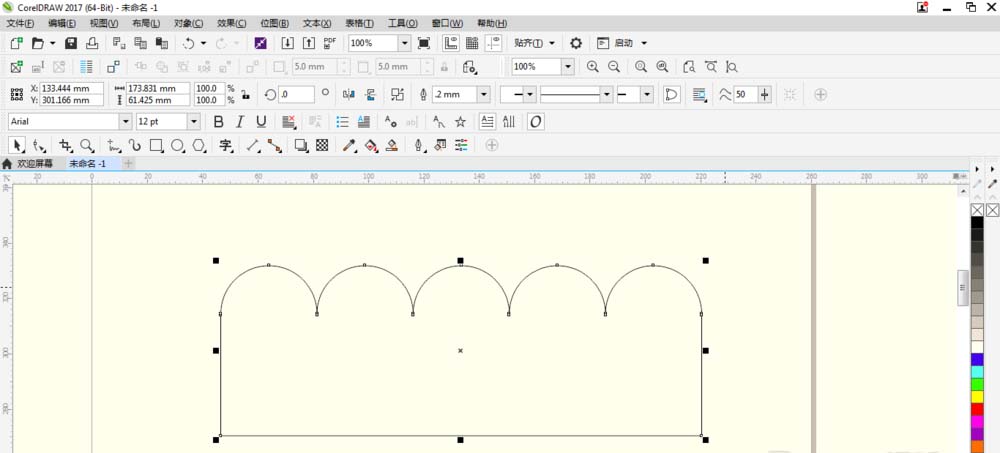Click the Save floppy disk icon
Viewport: 1000px width, 453px height.
coord(71,43)
